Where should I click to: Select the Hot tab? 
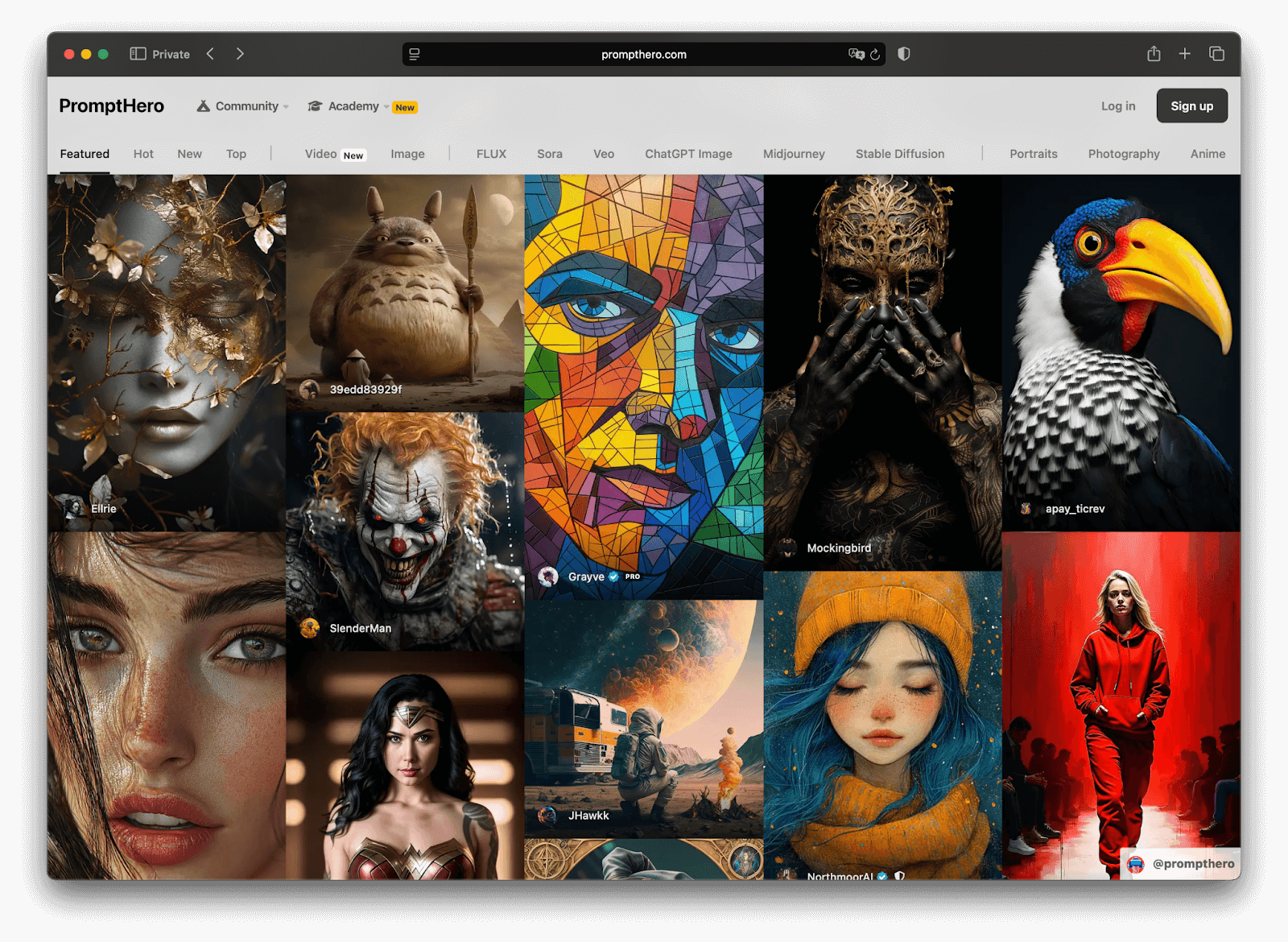point(143,154)
